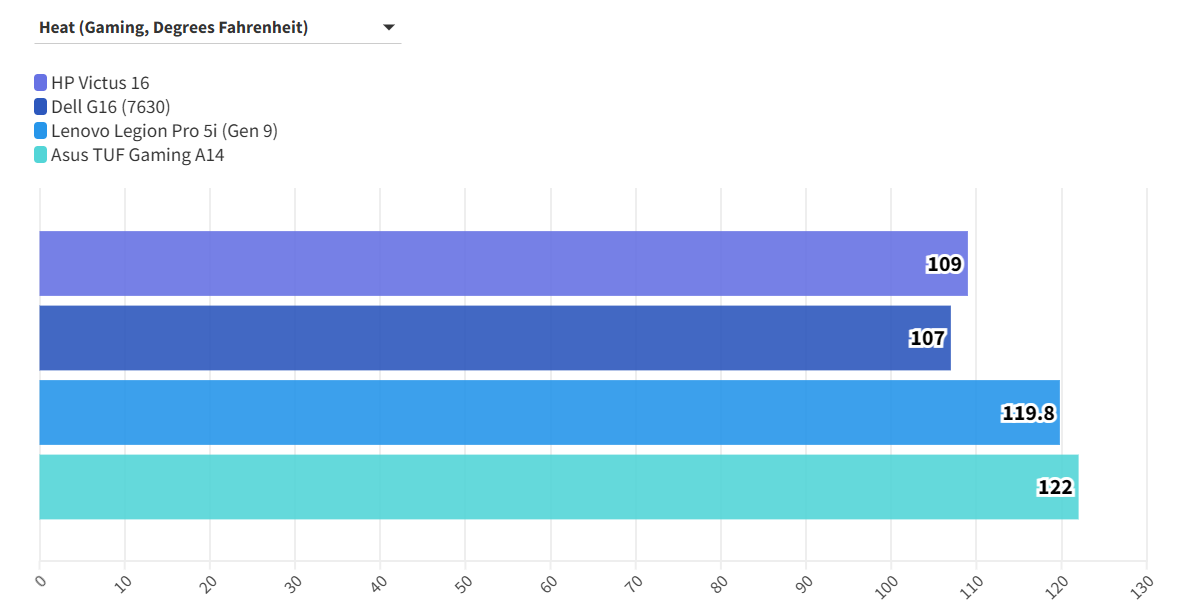1189x609 pixels.
Task: Click the Asus TUF Gaming A14 legend swatch
Action: click(40, 155)
